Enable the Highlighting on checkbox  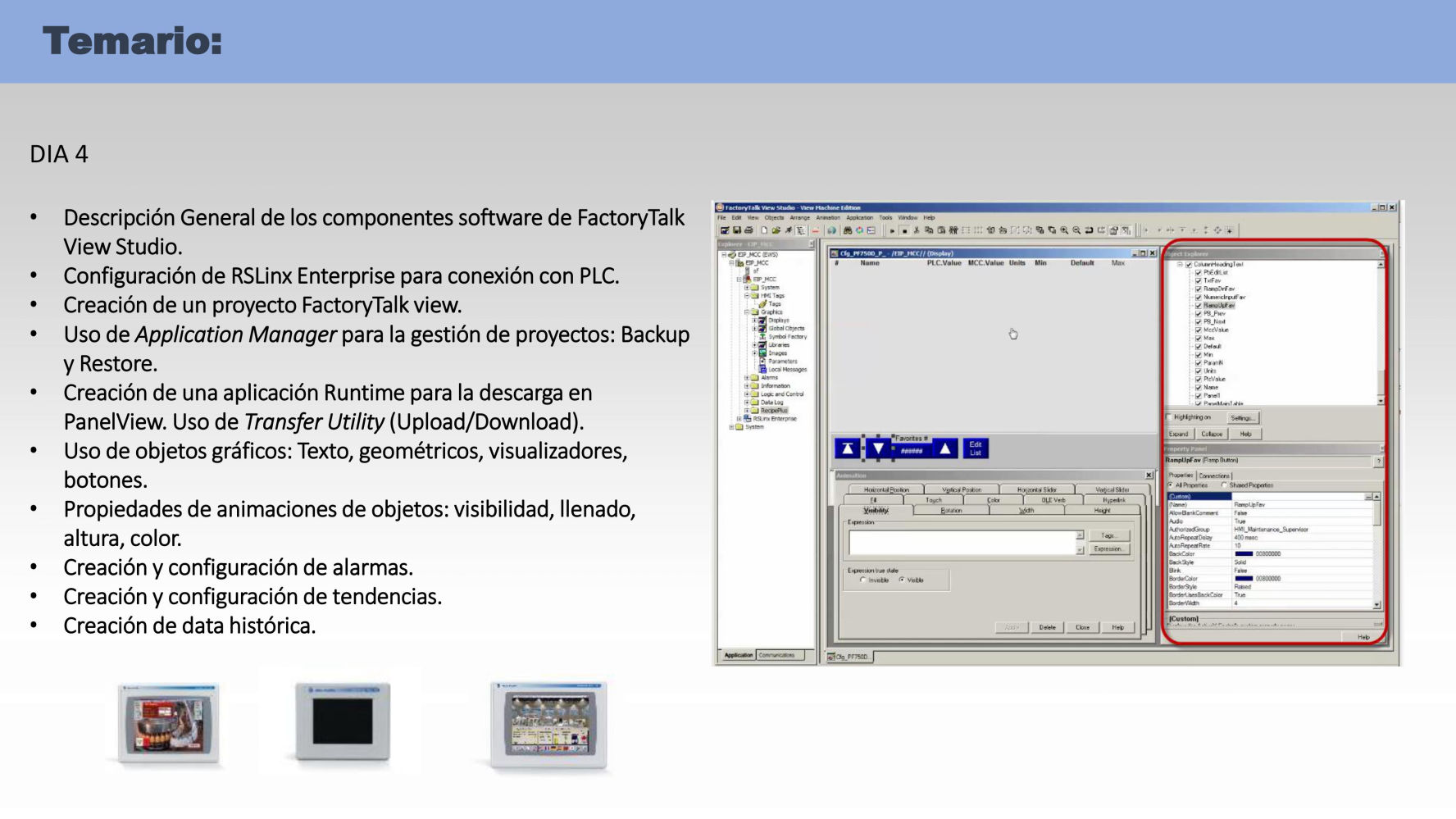(x=1169, y=417)
